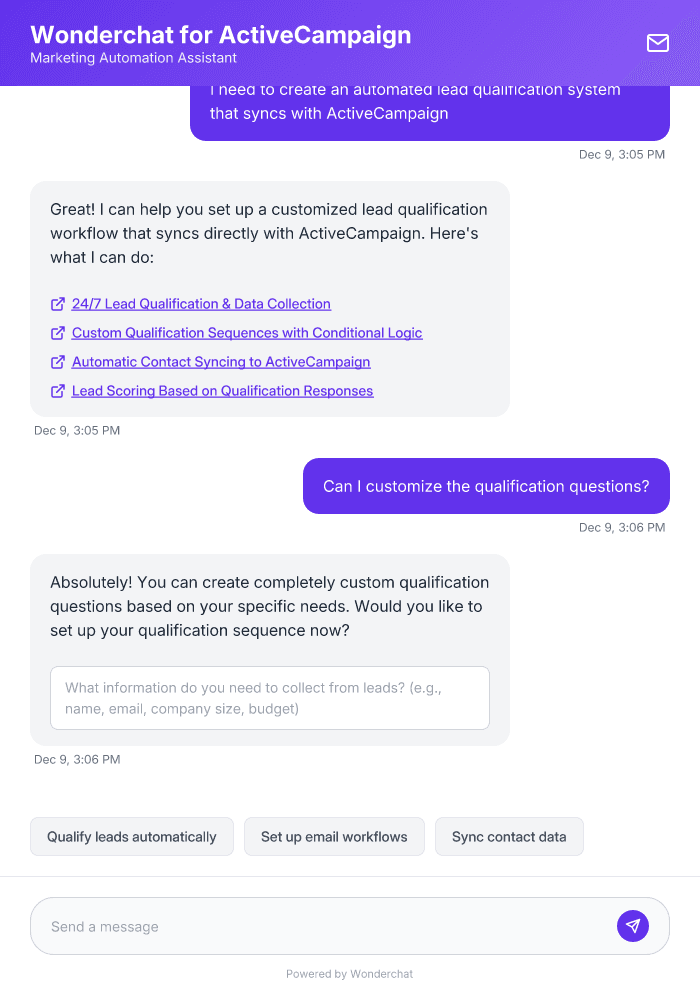
Task: Click the Wonderchat for ActiveCampaign header title
Action: pos(221,34)
